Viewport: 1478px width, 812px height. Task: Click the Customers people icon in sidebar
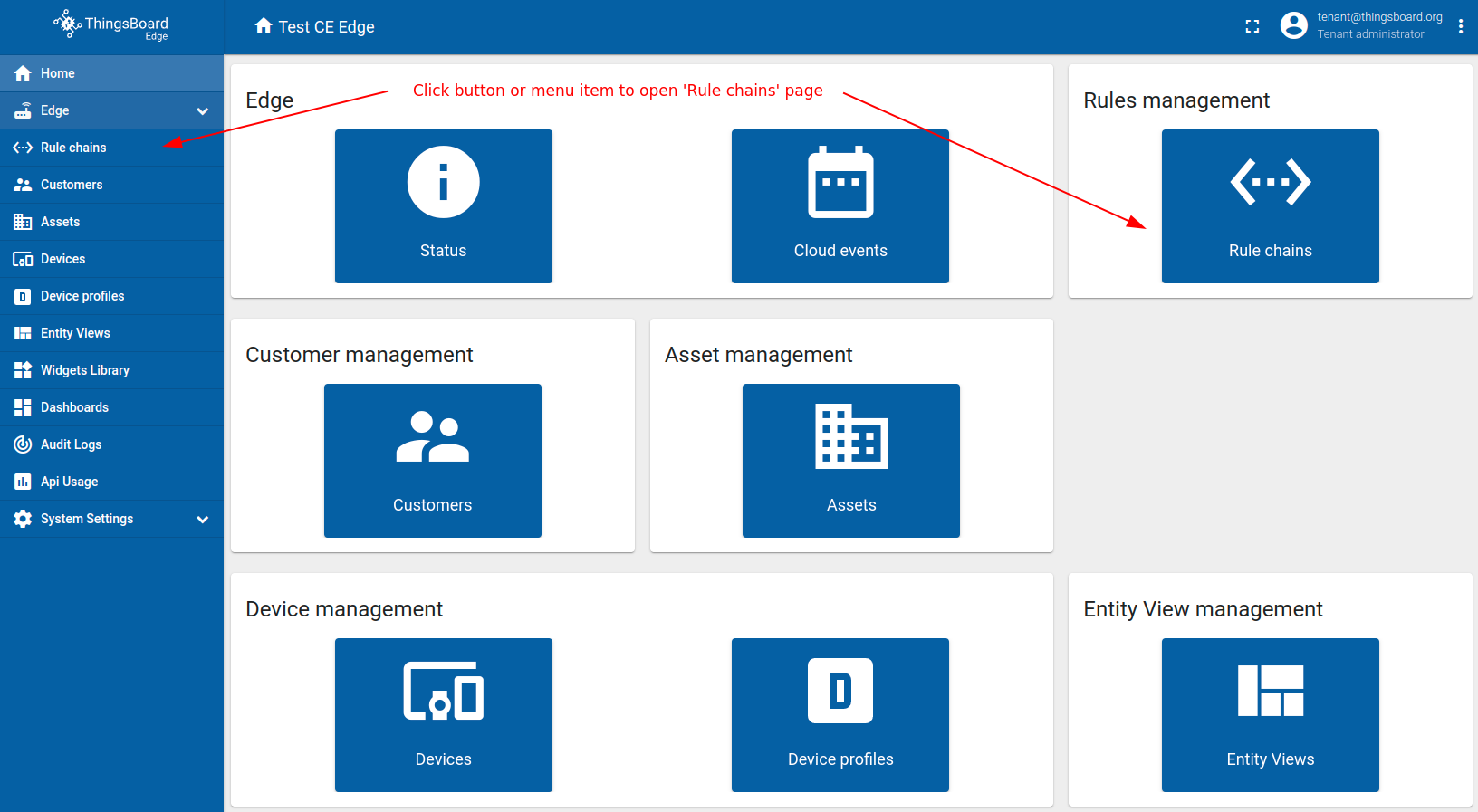pos(23,185)
